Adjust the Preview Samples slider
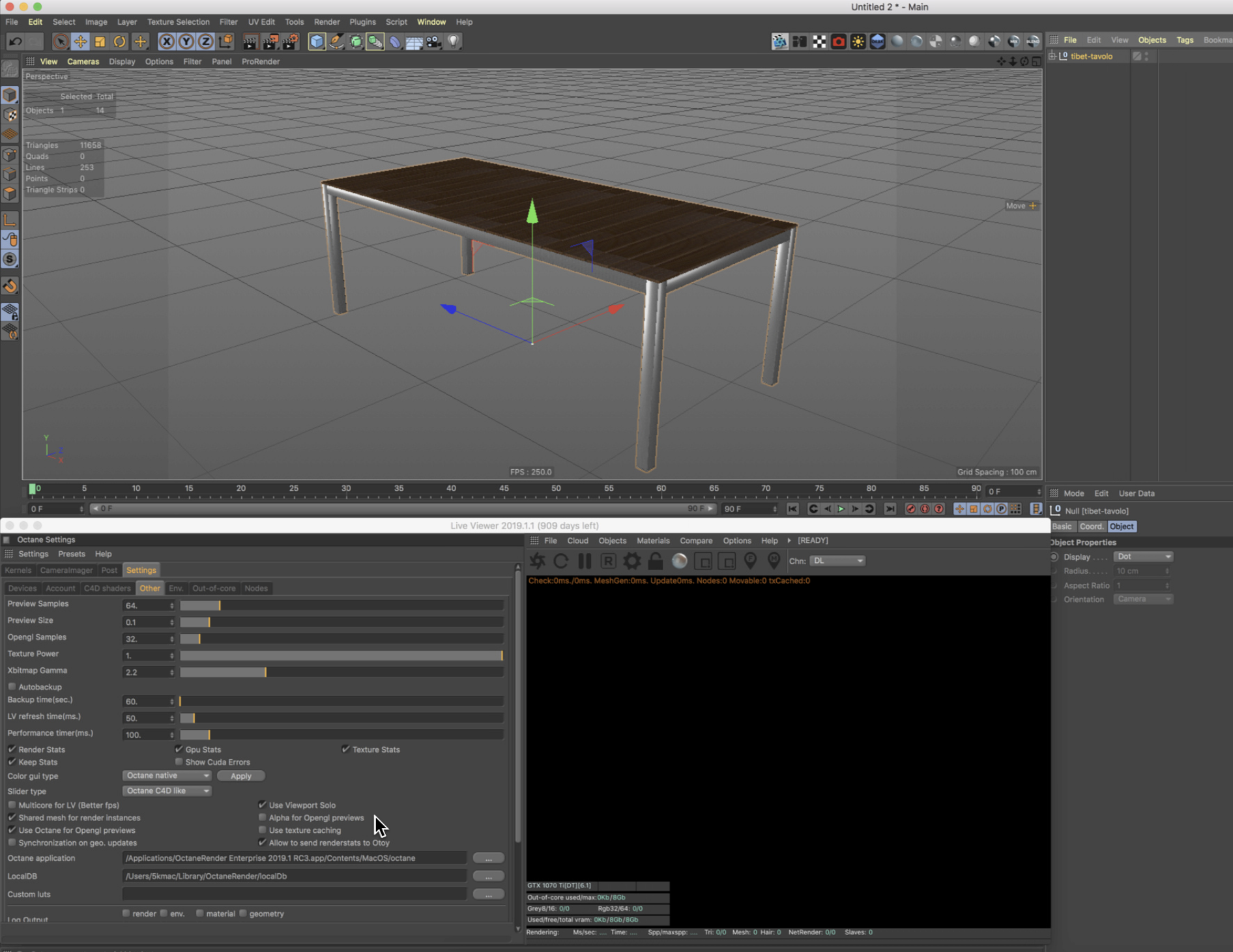Viewport: 1233px width, 952px height. (341, 606)
